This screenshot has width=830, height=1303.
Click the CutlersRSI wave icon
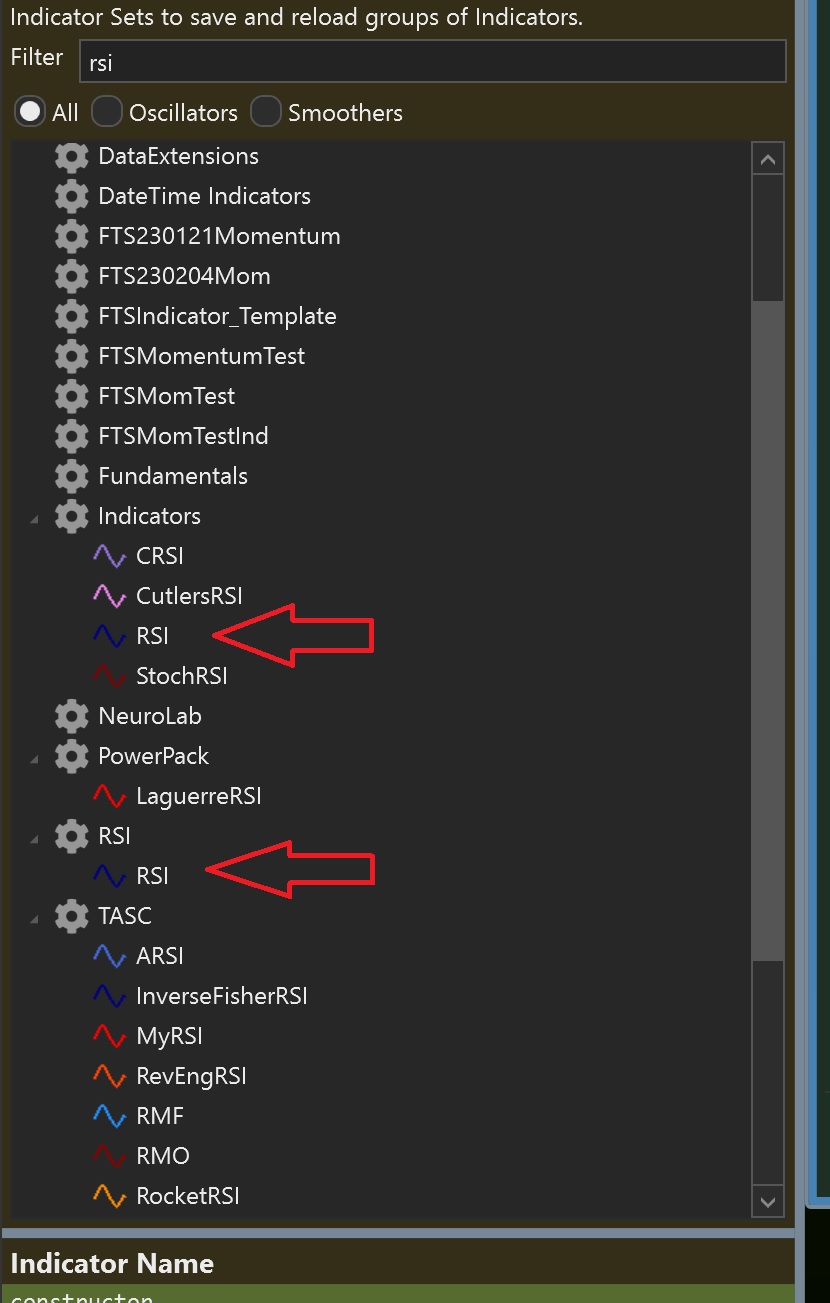(x=108, y=596)
